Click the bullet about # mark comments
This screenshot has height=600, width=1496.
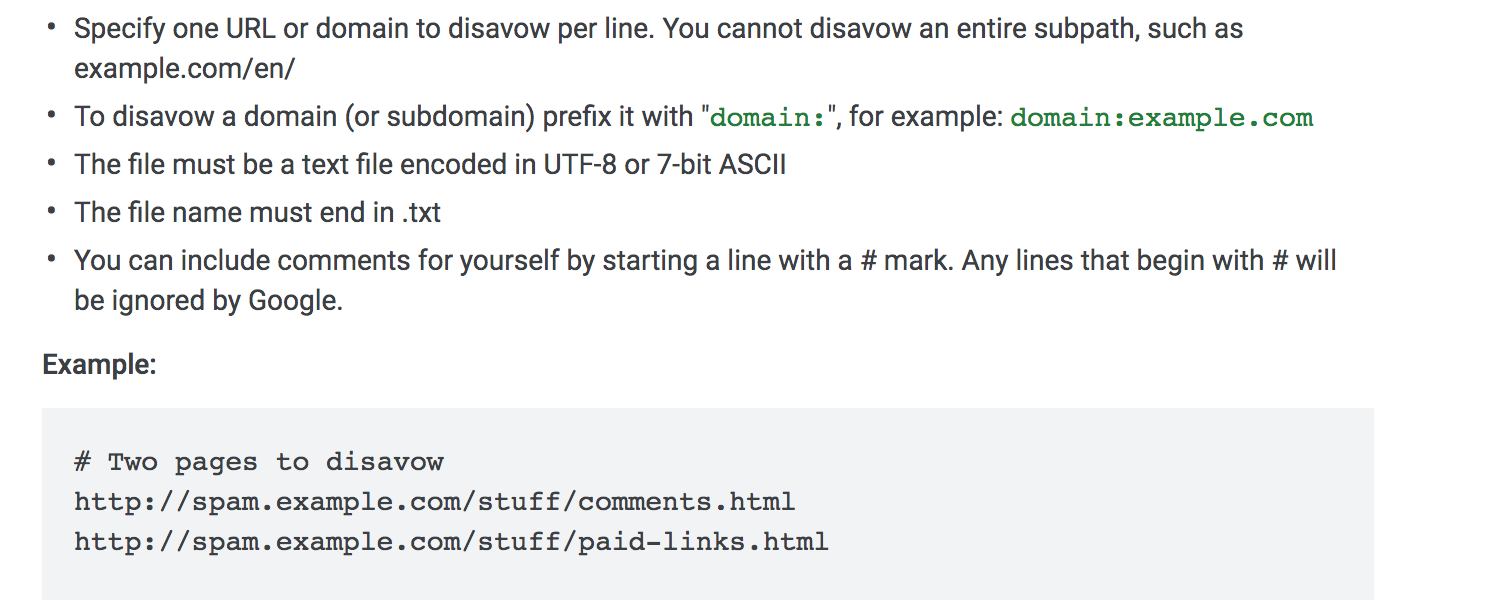pos(705,280)
